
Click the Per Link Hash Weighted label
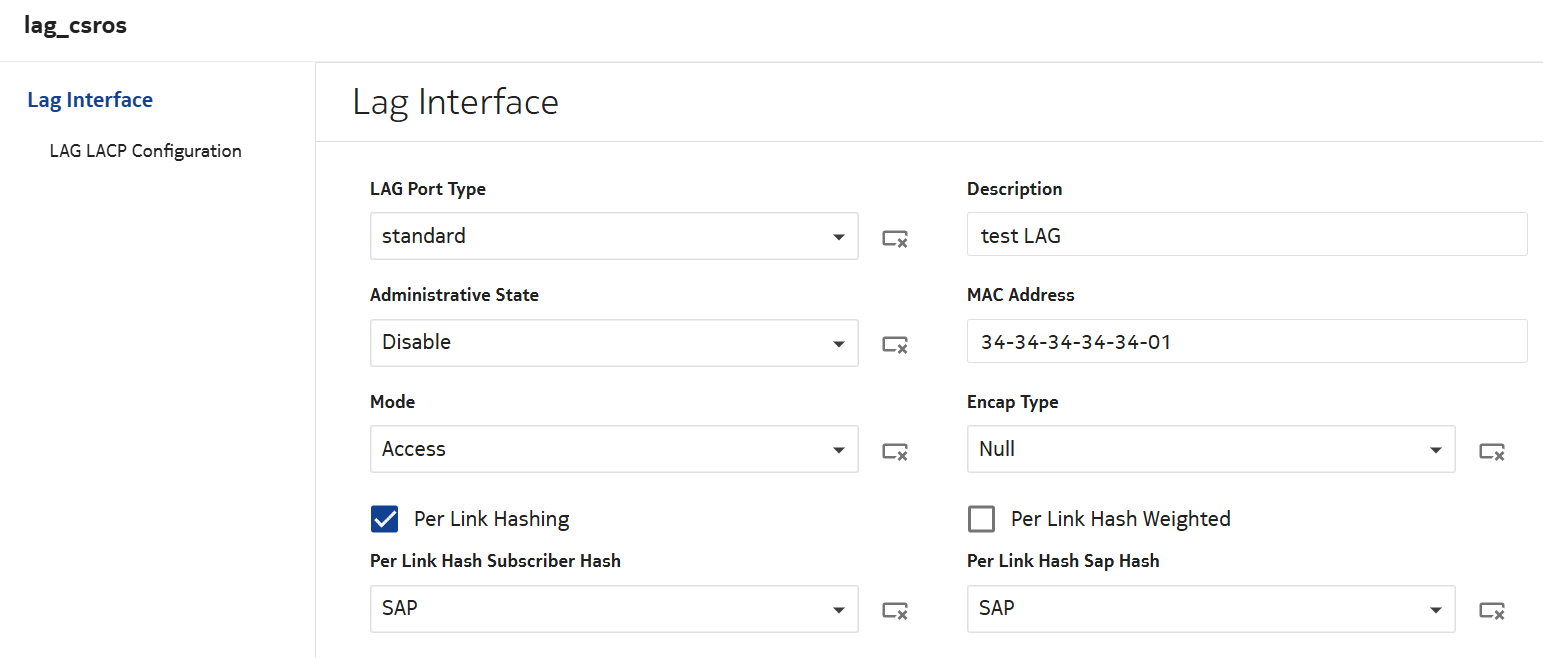pos(1120,519)
